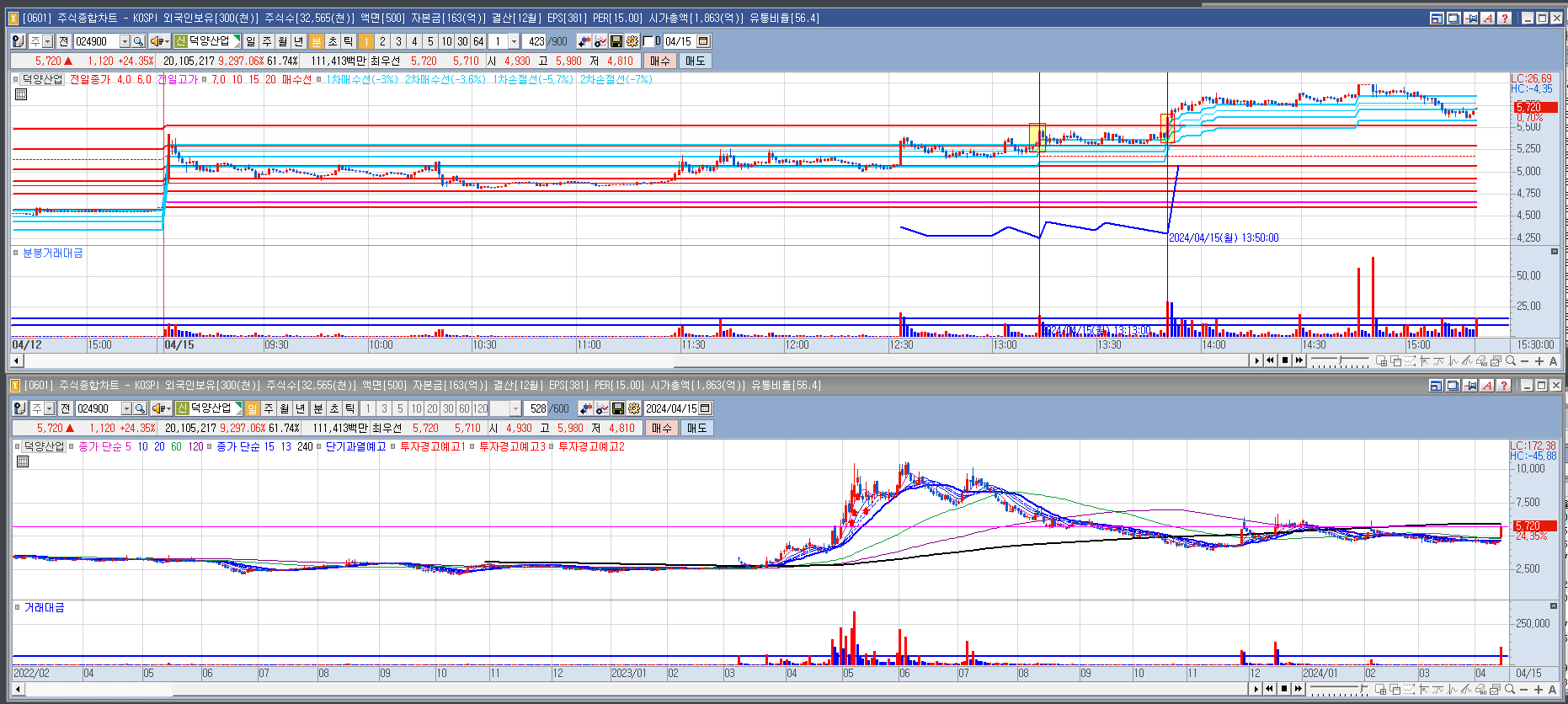Click the indicator line-chart icon in the top toolbar
This screenshot has height=704, width=1568.
(x=600, y=41)
